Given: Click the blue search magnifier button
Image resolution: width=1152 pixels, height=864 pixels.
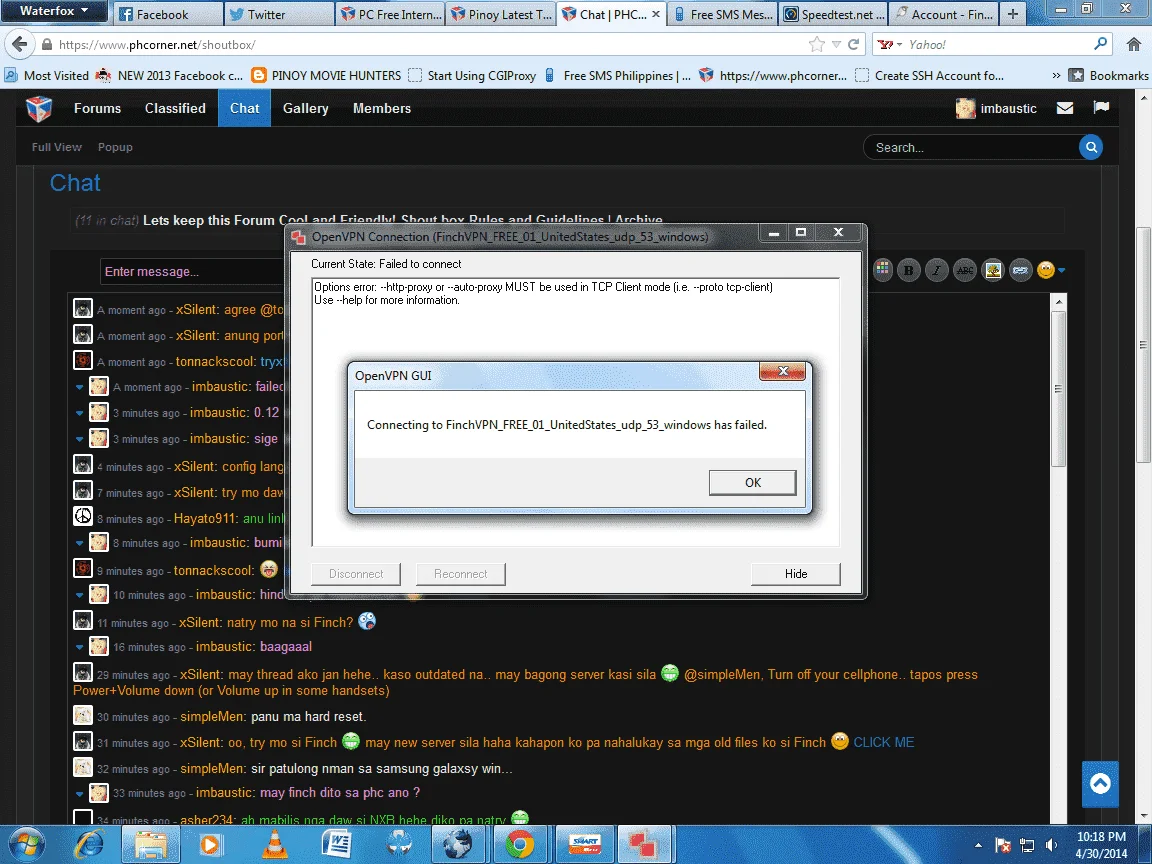Looking at the screenshot, I should click(x=1091, y=147).
